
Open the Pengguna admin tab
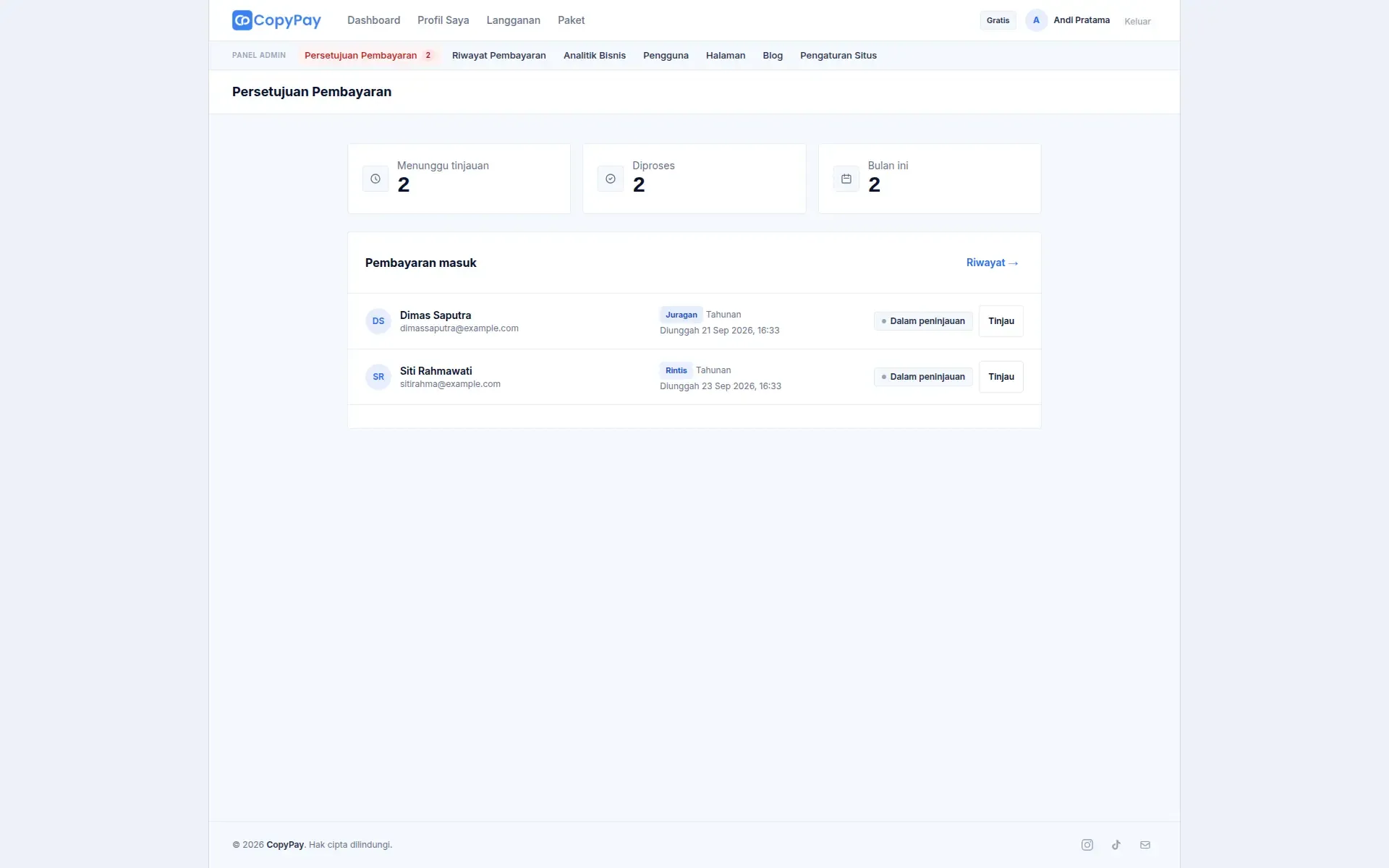(666, 56)
